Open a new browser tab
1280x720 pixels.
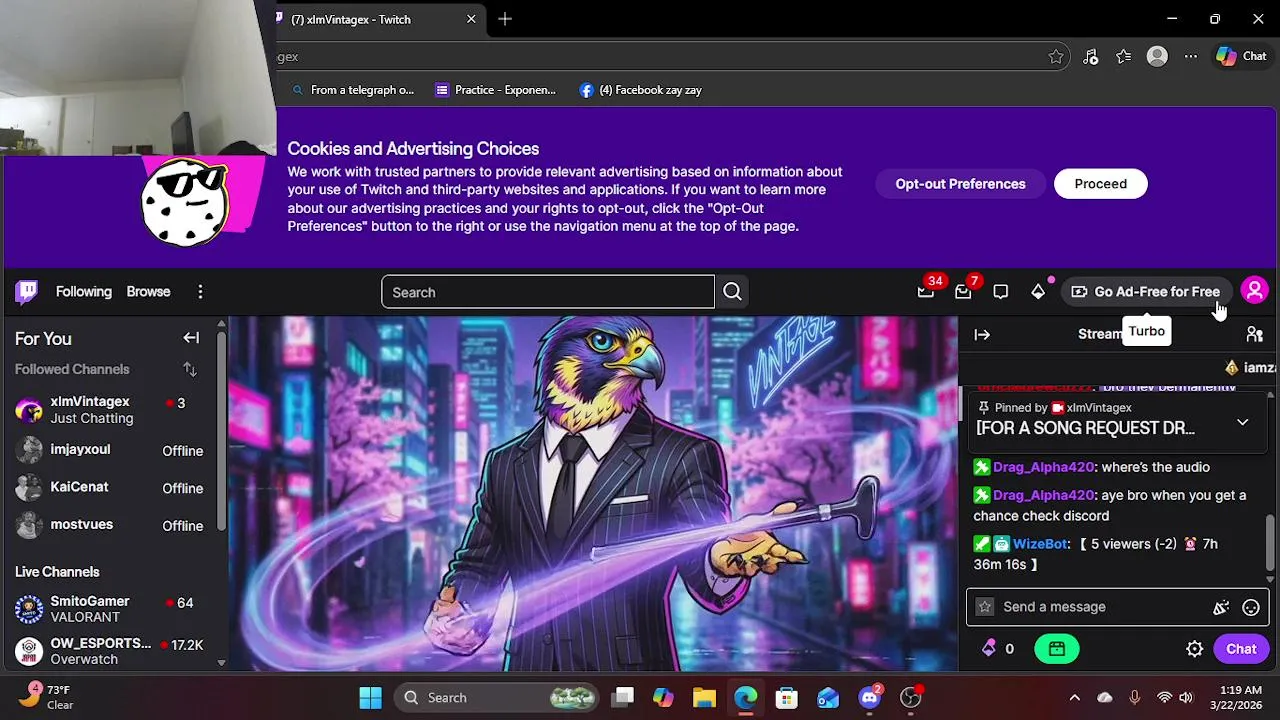[505, 19]
